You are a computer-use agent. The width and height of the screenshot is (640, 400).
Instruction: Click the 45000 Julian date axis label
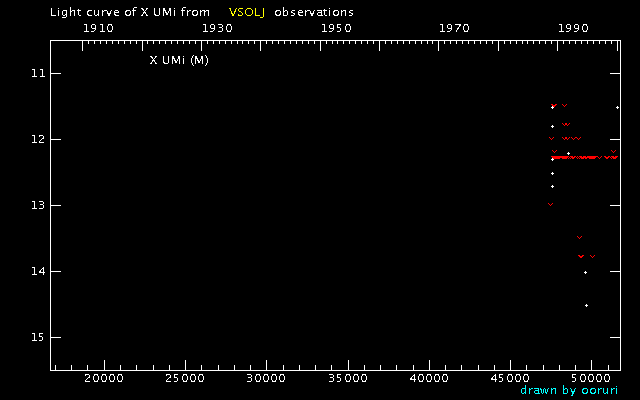(x=510, y=379)
